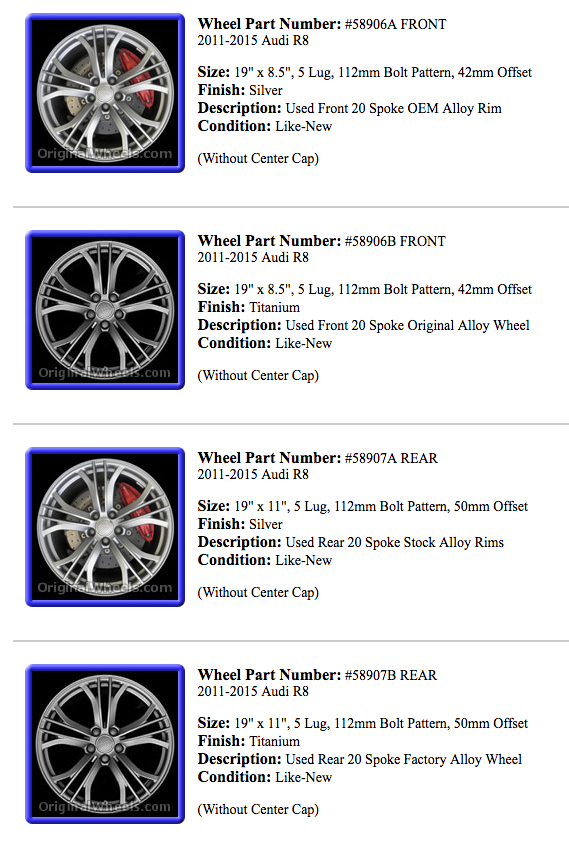Image resolution: width=569 pixels, height=846 pixels.
Task: Click the Size line of the 58906A listing
Action: pyautogui.click(x=365, y=73)
